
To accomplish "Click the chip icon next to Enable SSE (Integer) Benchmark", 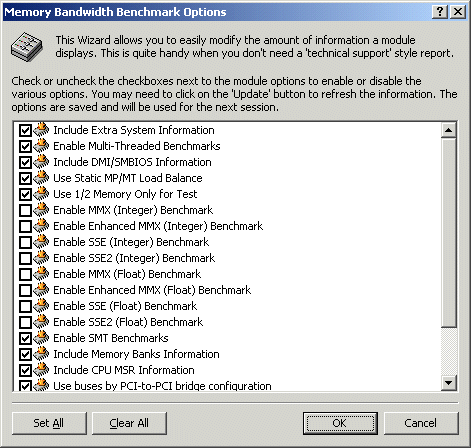I will pyautogui.click(x=41, y=242).
